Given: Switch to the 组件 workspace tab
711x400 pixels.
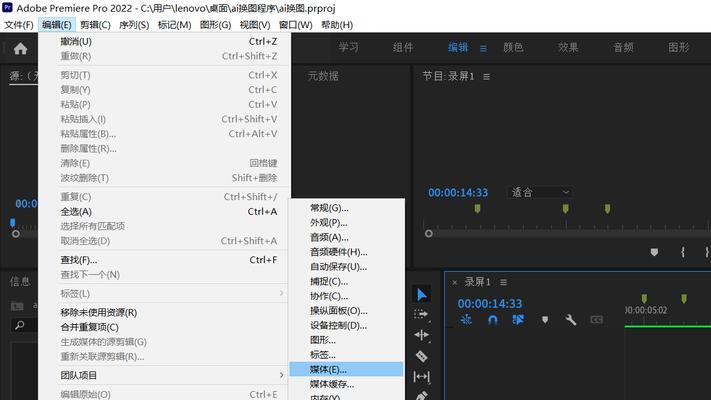Looking at the screenshot, I should 403,48.
